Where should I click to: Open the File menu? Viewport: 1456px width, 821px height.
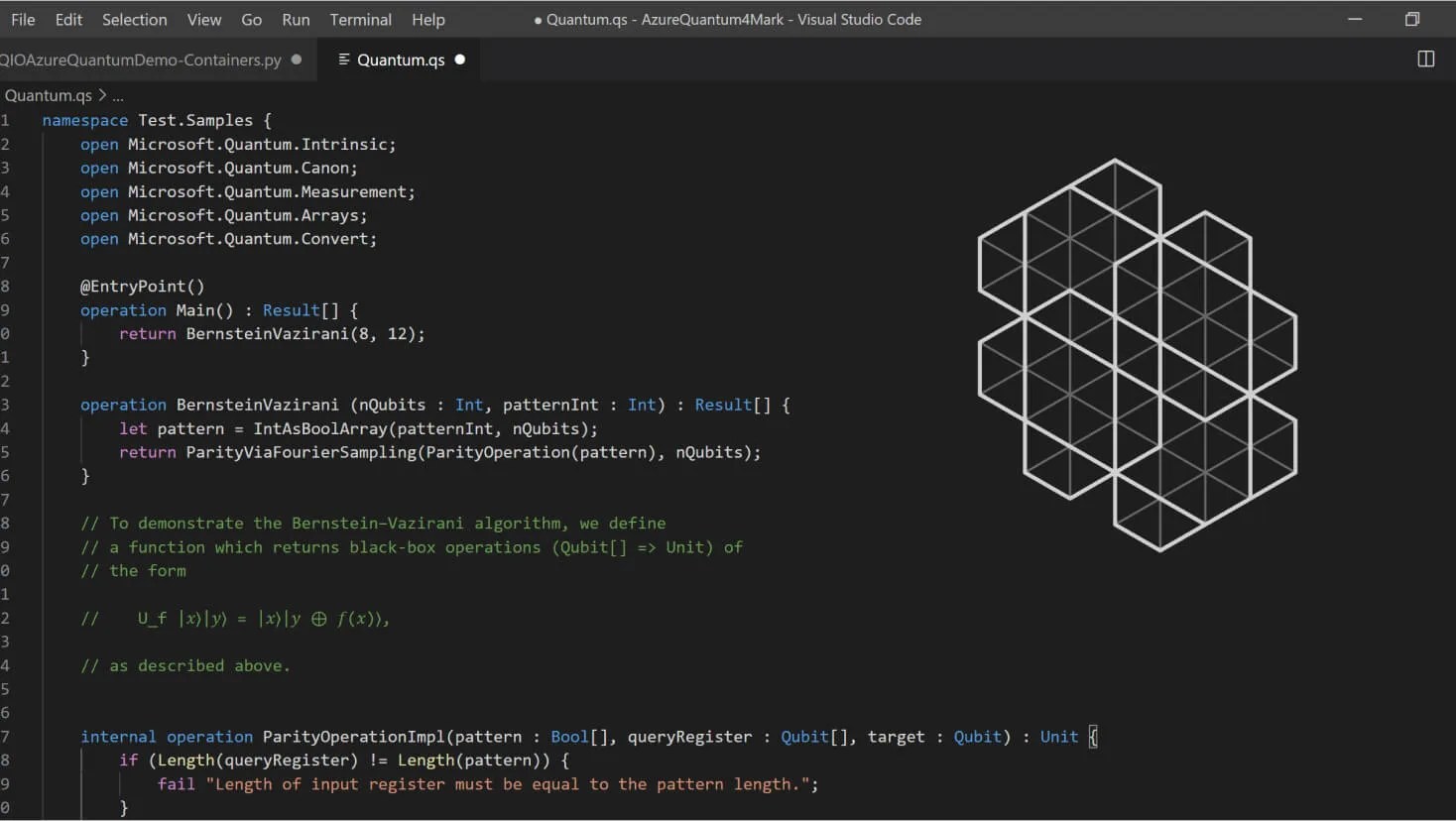(x=23, y=20)
